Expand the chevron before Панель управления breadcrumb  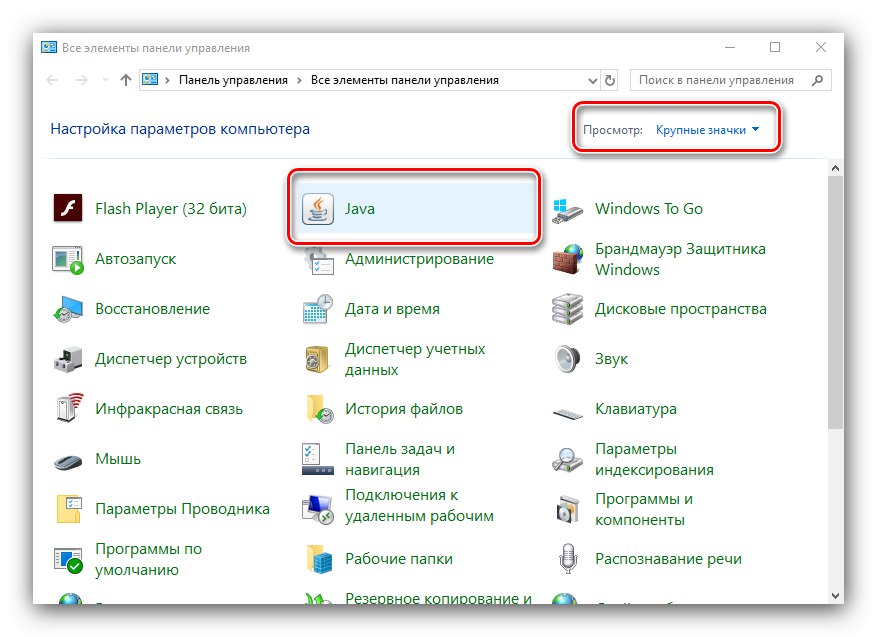(167, 81)
